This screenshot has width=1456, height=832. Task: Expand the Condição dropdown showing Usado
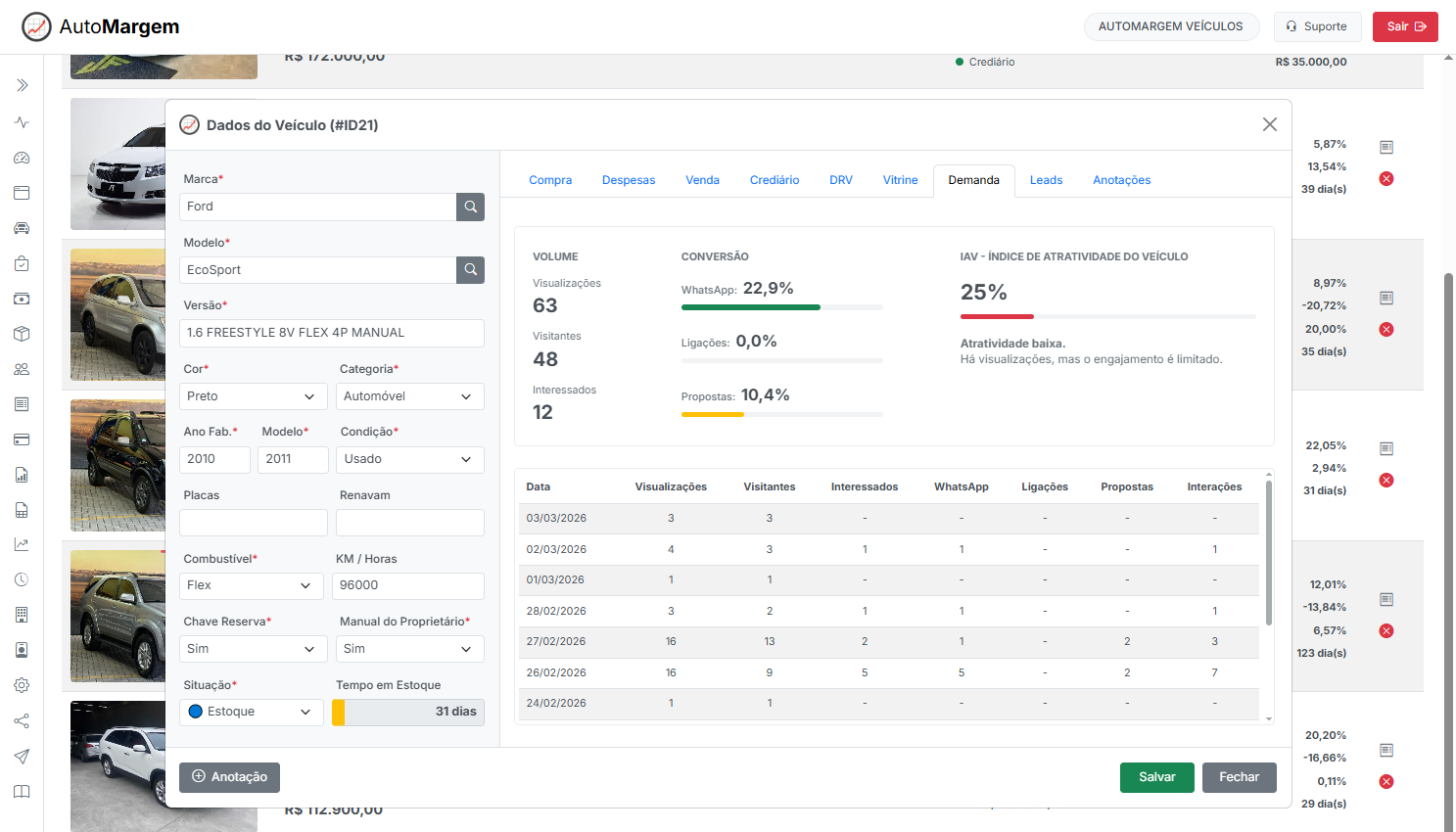[x=409, y=459]
